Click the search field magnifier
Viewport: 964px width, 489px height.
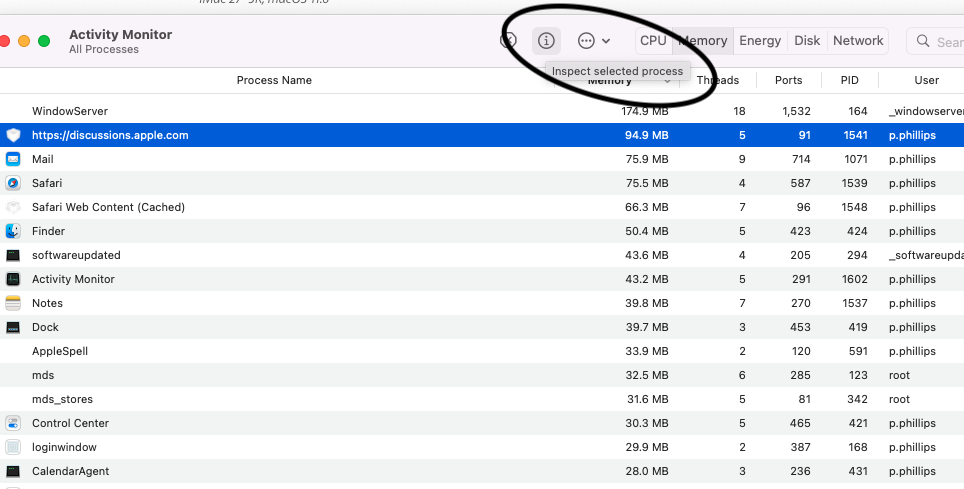pos(923,41)
